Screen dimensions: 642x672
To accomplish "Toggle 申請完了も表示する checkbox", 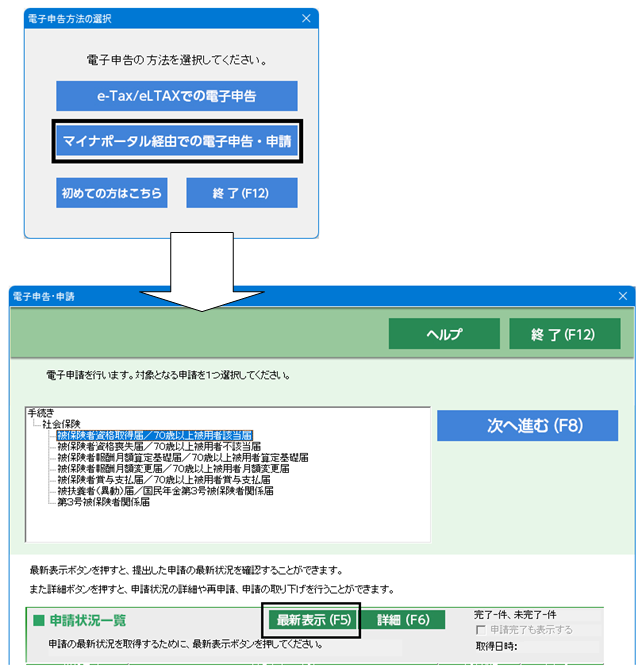I will 480,630.
